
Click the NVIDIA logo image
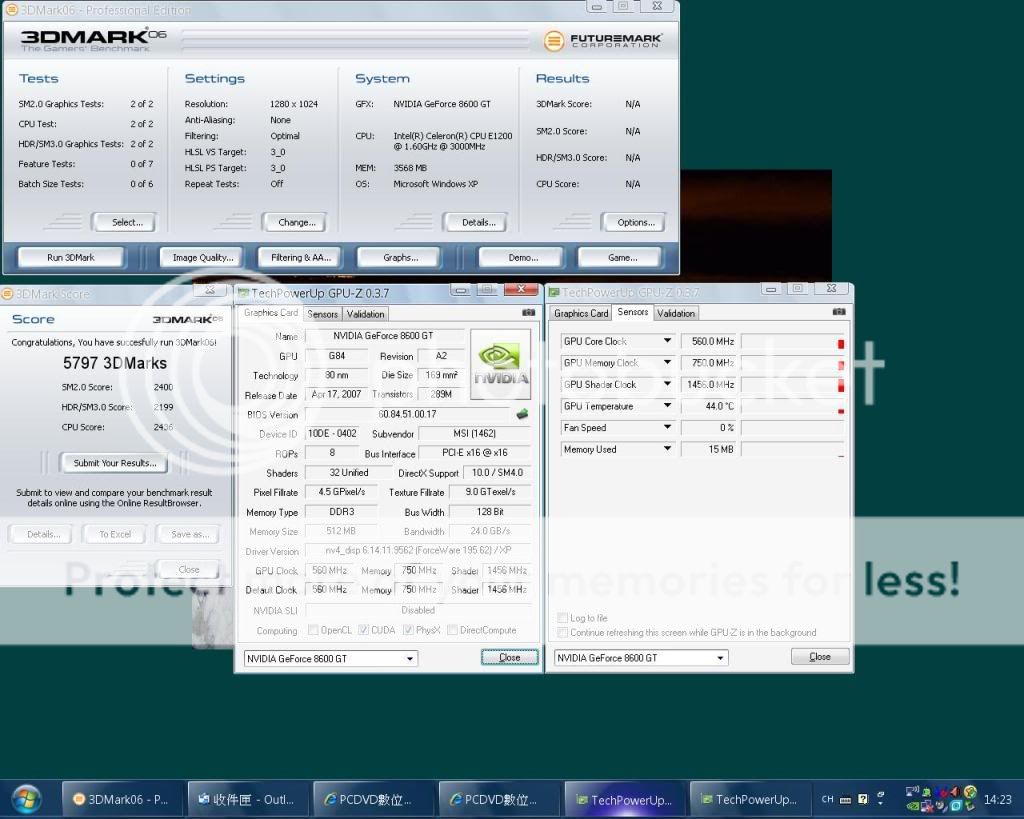500,365
